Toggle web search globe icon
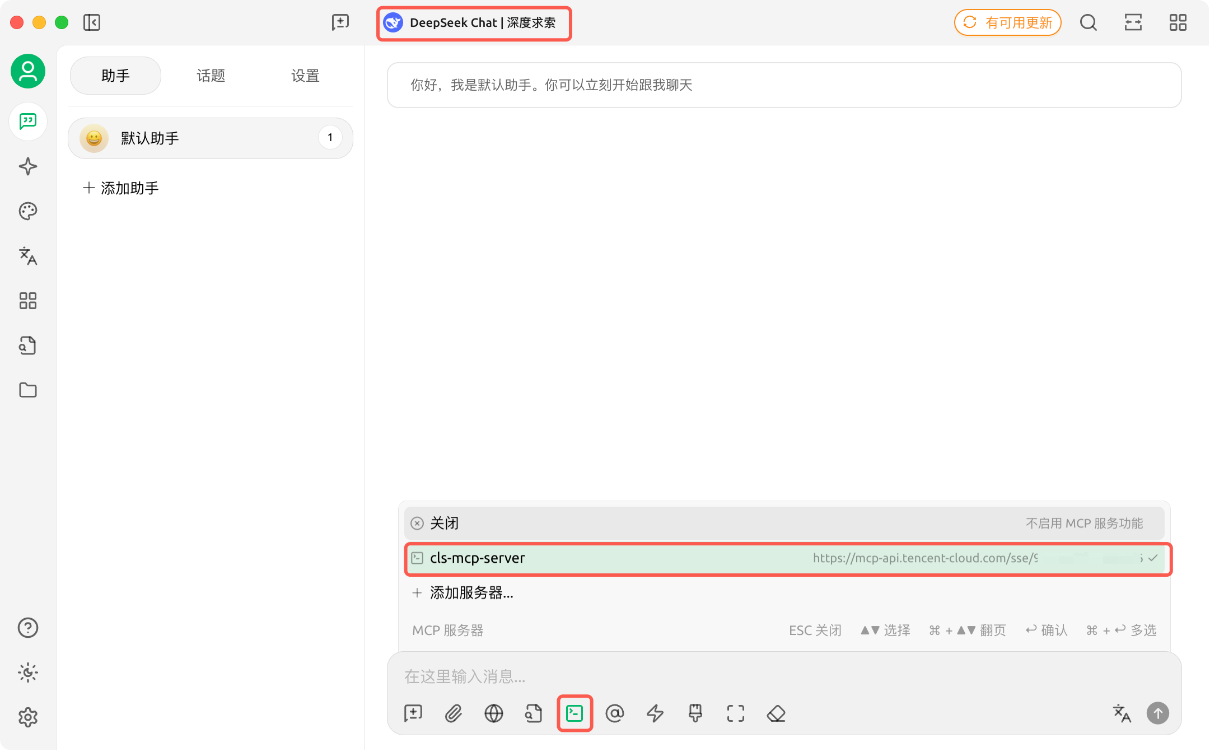This screenshot has width=1209, height=750. 494,713
